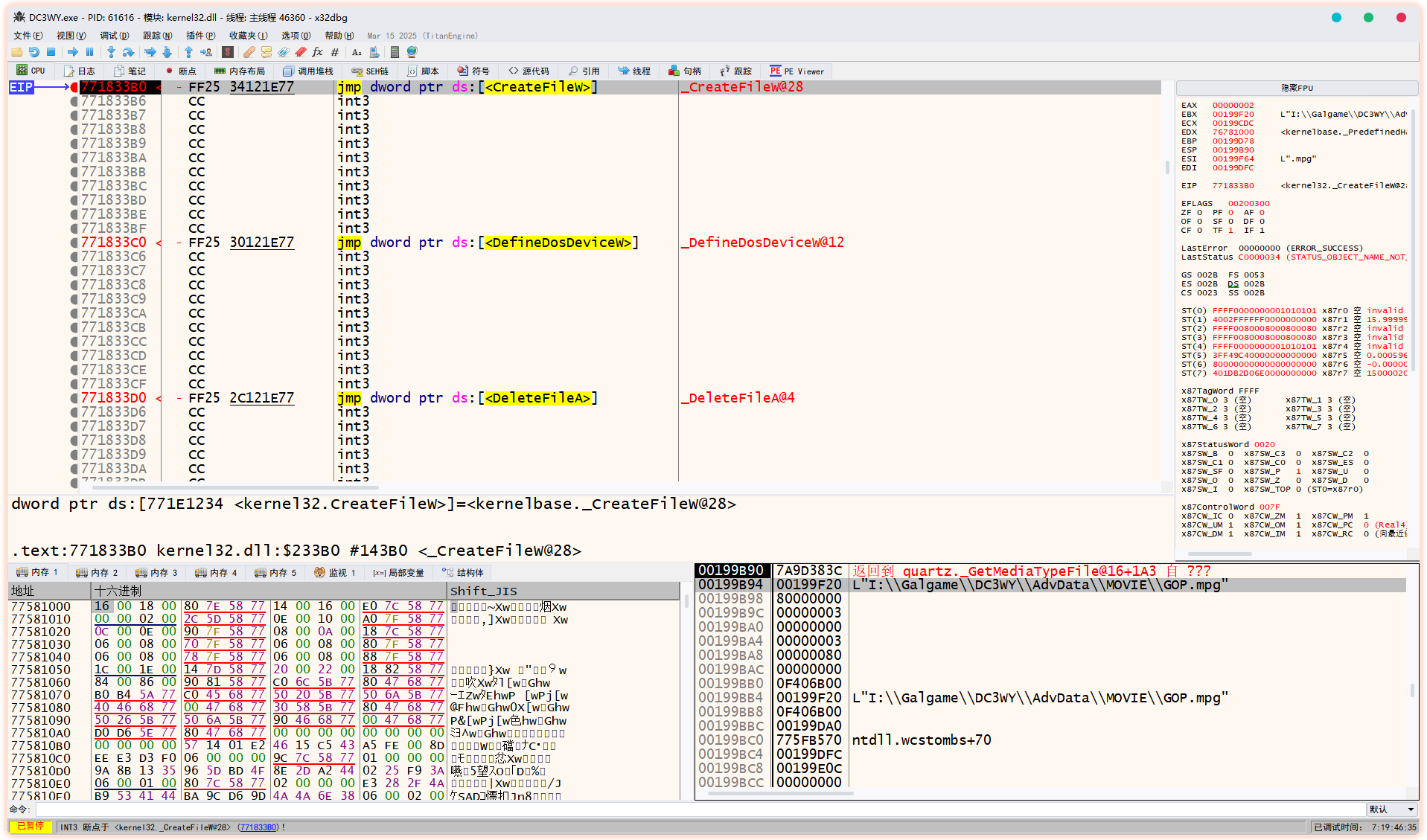Image resolution: width=1427 pixels, height=840 pixels.
Task: Select the EAX register value 00000002
Action: tap(1233, 106)
